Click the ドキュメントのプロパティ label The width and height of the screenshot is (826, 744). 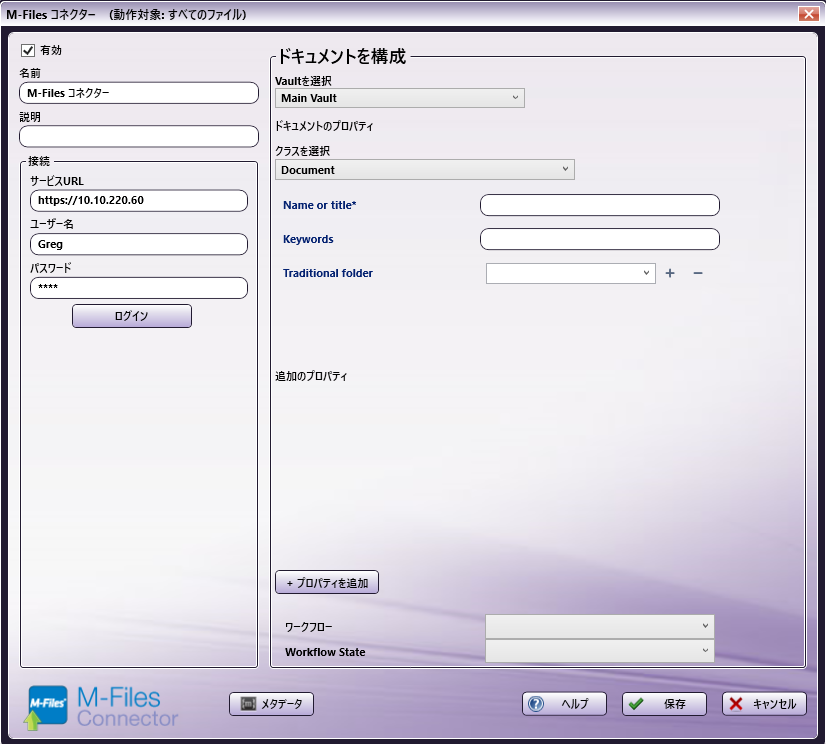pos(324,126)
